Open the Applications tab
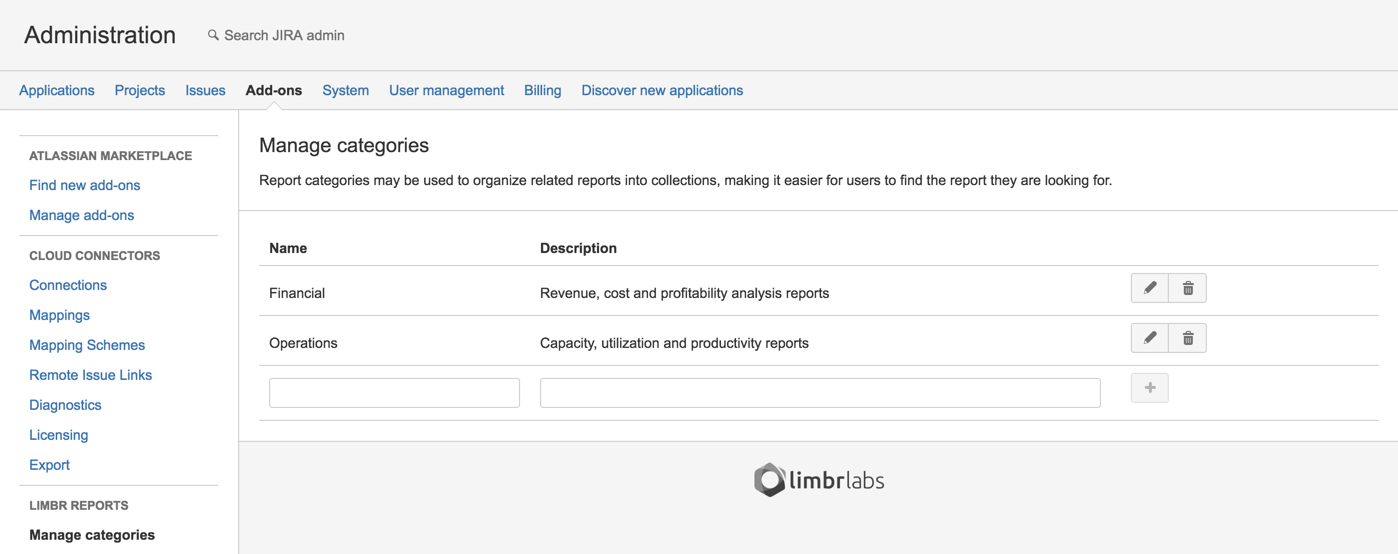1398x554 pixels. tap(57, 90)
